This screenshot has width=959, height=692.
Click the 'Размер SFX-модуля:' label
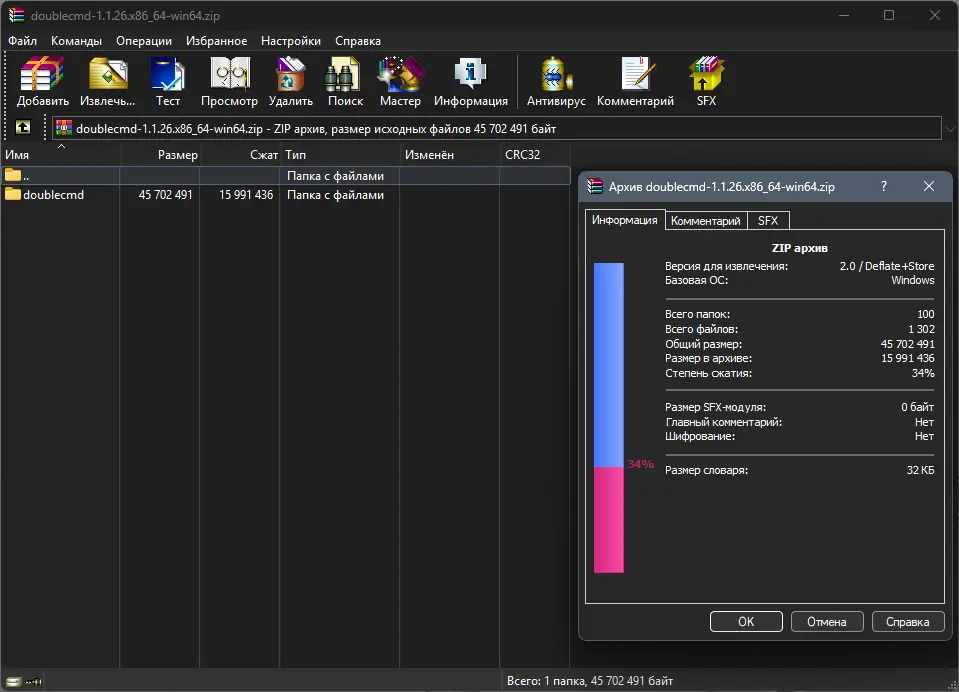(x=715, y=407)
